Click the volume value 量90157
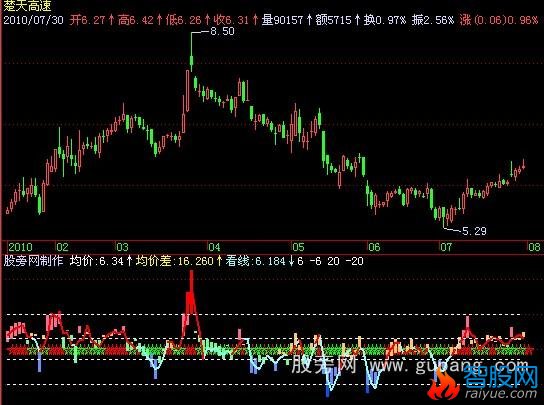The height and width of the screenshot is (405, 544). tap(282, 20)
